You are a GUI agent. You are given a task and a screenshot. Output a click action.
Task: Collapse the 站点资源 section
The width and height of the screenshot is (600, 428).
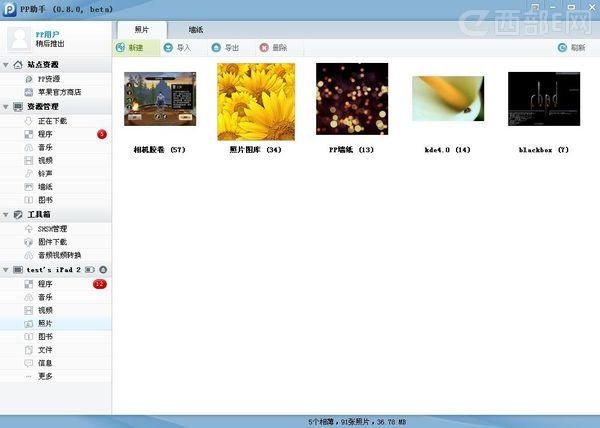point(6,65)
